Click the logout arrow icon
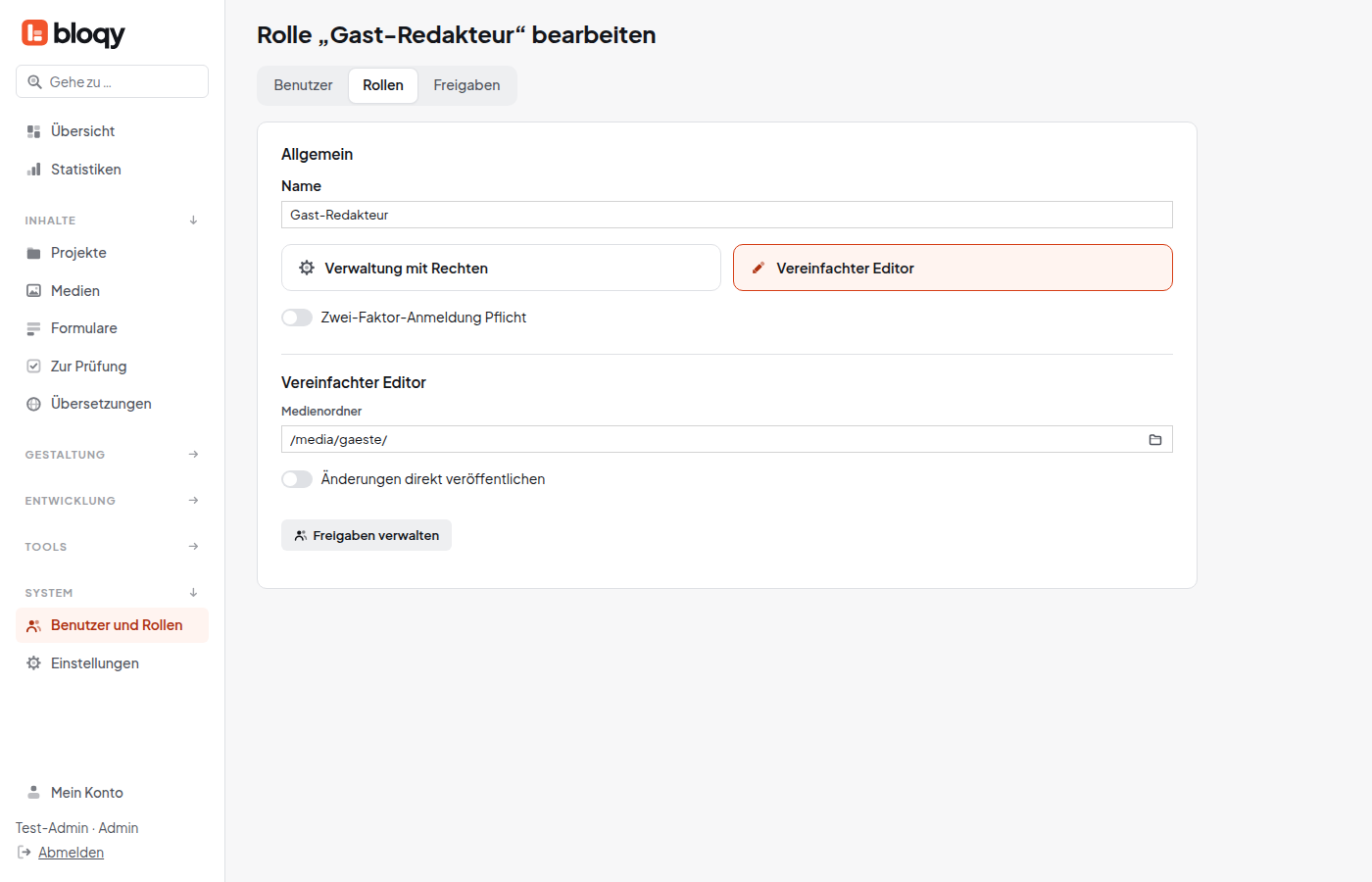The width and height of the screenshot is (1372, 882). click(x=24, y=853)
